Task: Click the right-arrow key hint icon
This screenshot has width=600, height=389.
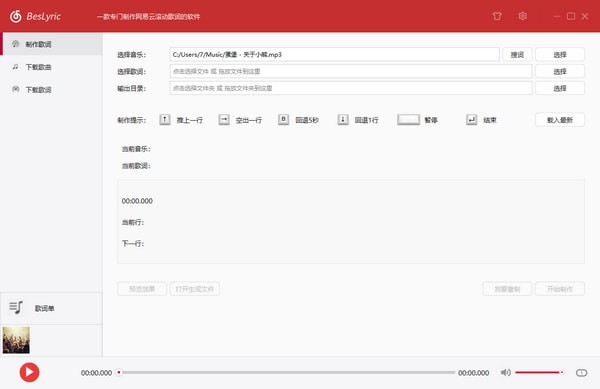Action: click(224, 120)
